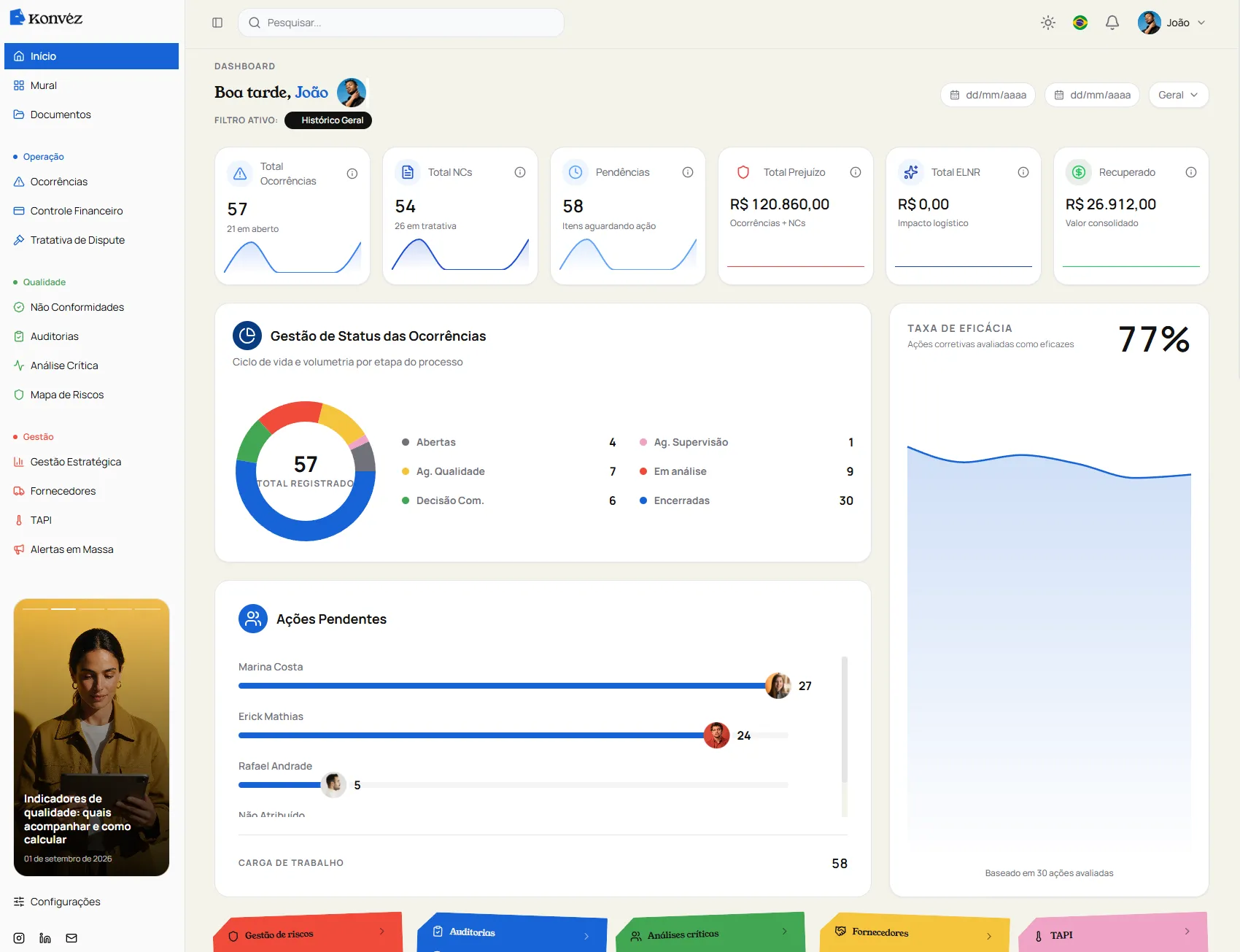Open Mural in sidebar
The height and width of the screenshot is (952, 1240).
[91, 85]
